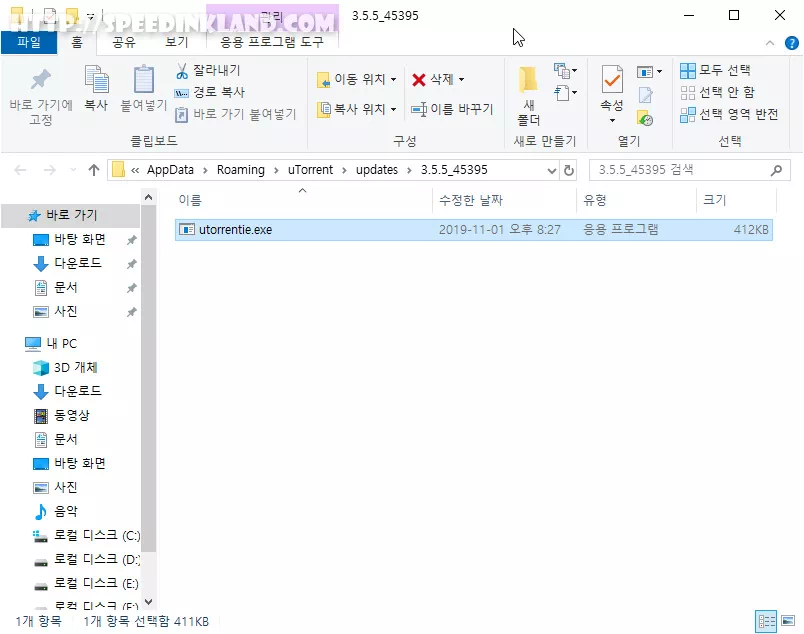
Task: Open the New item dropdown icon
Action: pyautogui.click(x=566, y=70)
